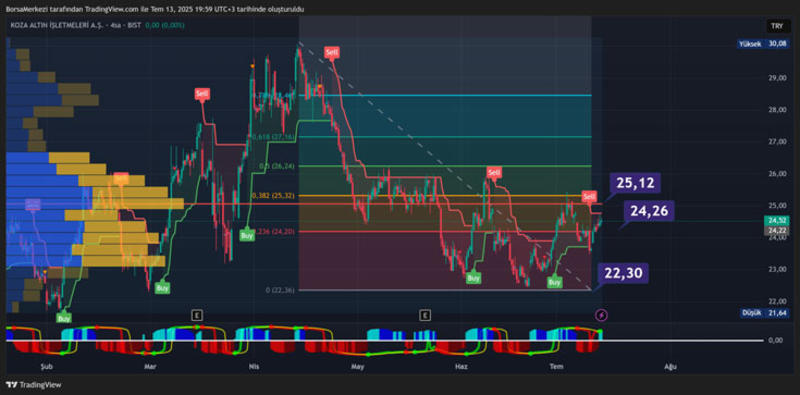Select the 24,26 callout annotation

(x=649, y=211)
